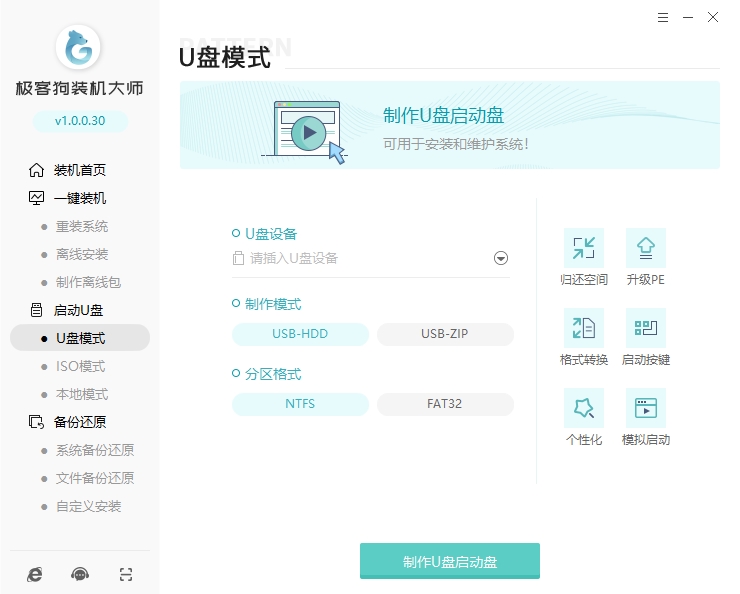Click the video illustration in the banner
The width and height of the screenshot is (740, 594).
[x=305, y=132]
